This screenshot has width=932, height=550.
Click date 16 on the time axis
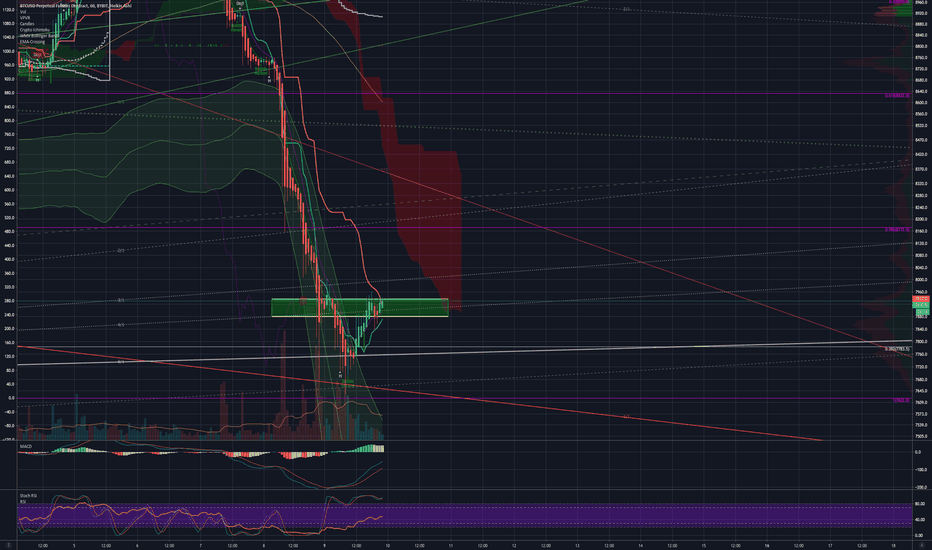click(767, 545)
